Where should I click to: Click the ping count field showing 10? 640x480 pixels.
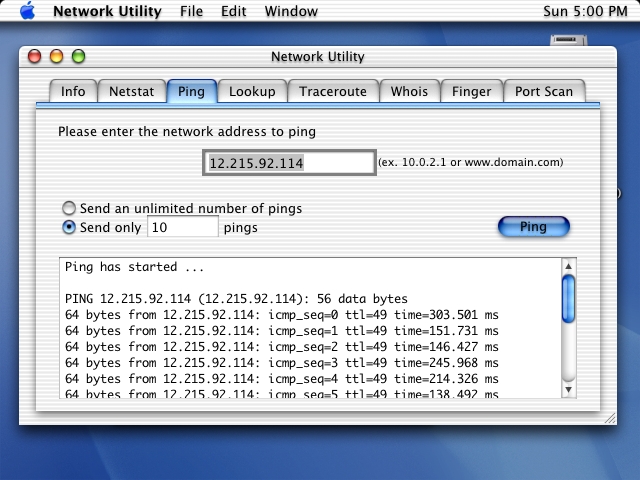click(x=182, y=227)
